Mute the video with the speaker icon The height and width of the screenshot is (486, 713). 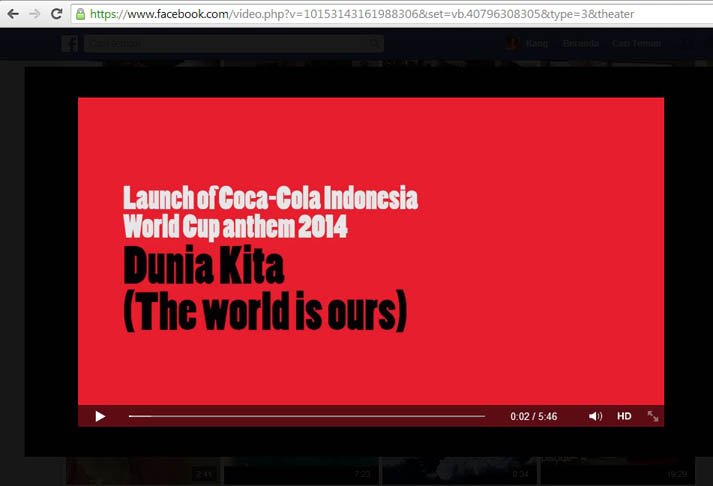click(x=595, y=416)
